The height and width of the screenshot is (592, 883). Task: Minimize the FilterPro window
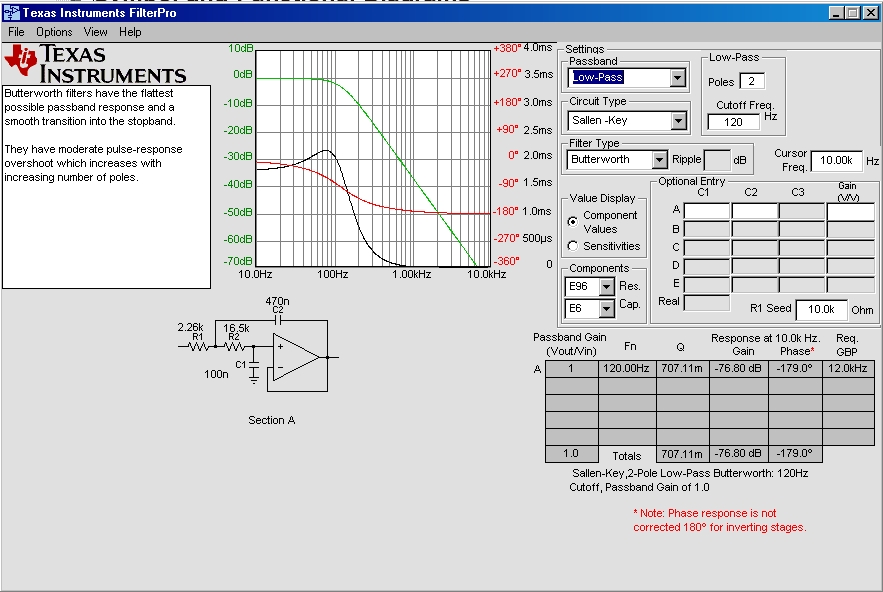coord(836,12)
